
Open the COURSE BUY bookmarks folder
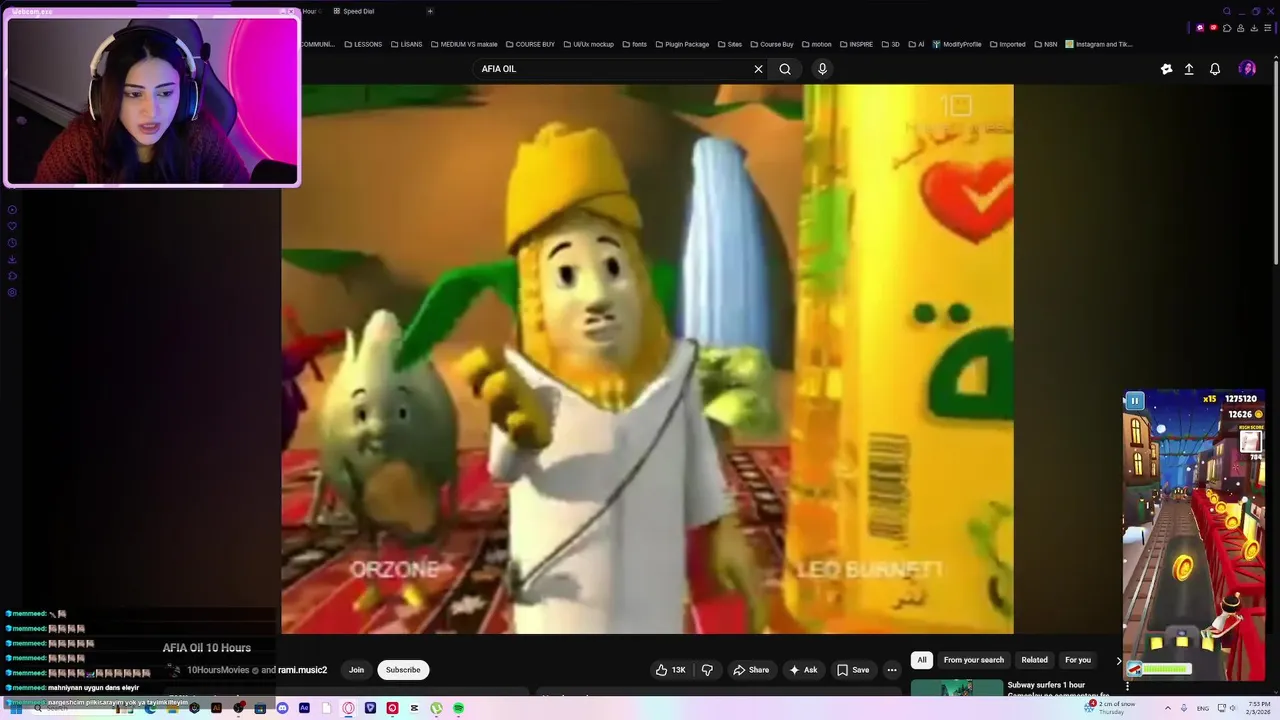pyautogui.click(x=530, y=44)
